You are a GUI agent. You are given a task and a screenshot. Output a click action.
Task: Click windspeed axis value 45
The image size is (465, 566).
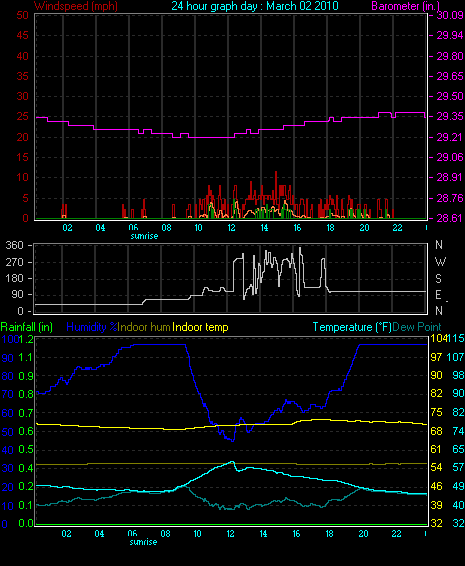pos(22,35)
